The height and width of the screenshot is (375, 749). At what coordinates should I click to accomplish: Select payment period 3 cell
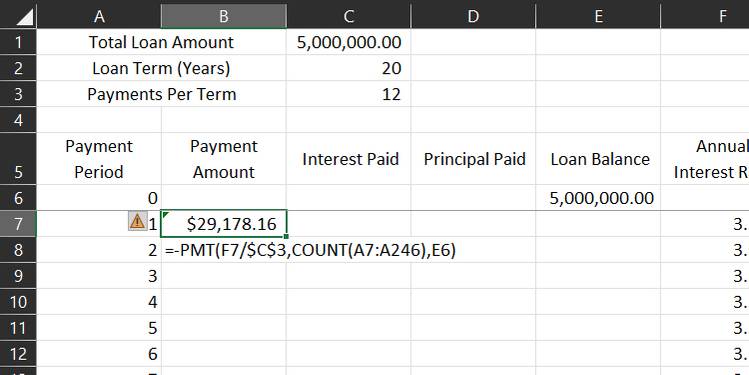point(99,276)
